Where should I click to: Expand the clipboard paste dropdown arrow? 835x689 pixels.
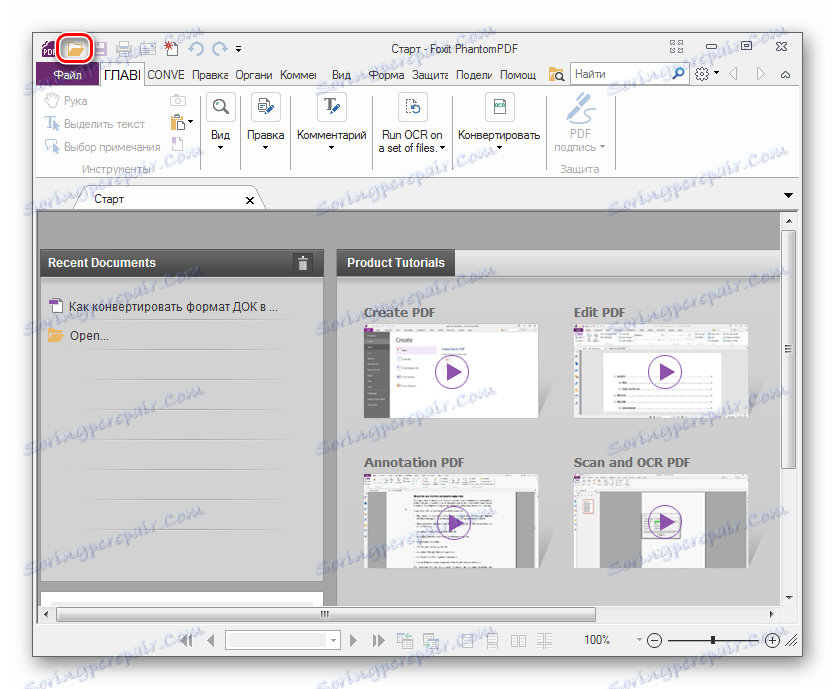point(191,122)
